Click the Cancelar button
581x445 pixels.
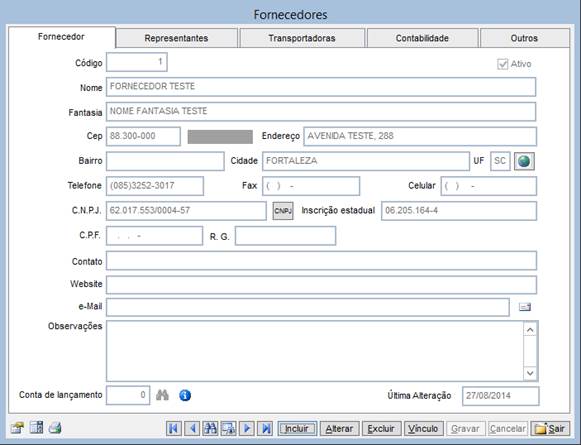tap(508, 429)
